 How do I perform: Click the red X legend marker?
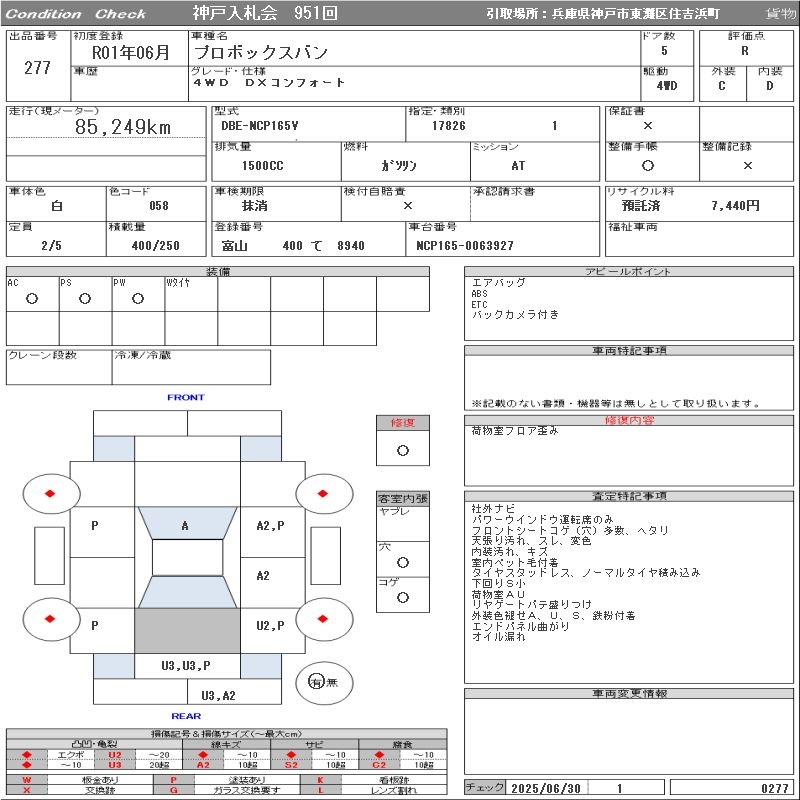pyautogui.click(x=27, y=790)
